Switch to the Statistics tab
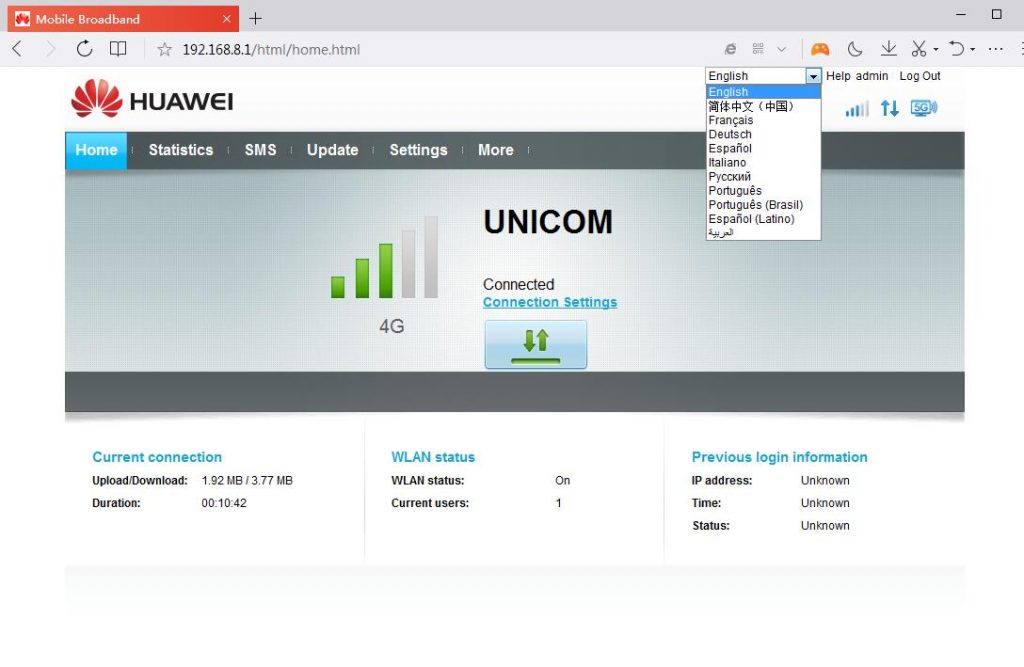 180,150
